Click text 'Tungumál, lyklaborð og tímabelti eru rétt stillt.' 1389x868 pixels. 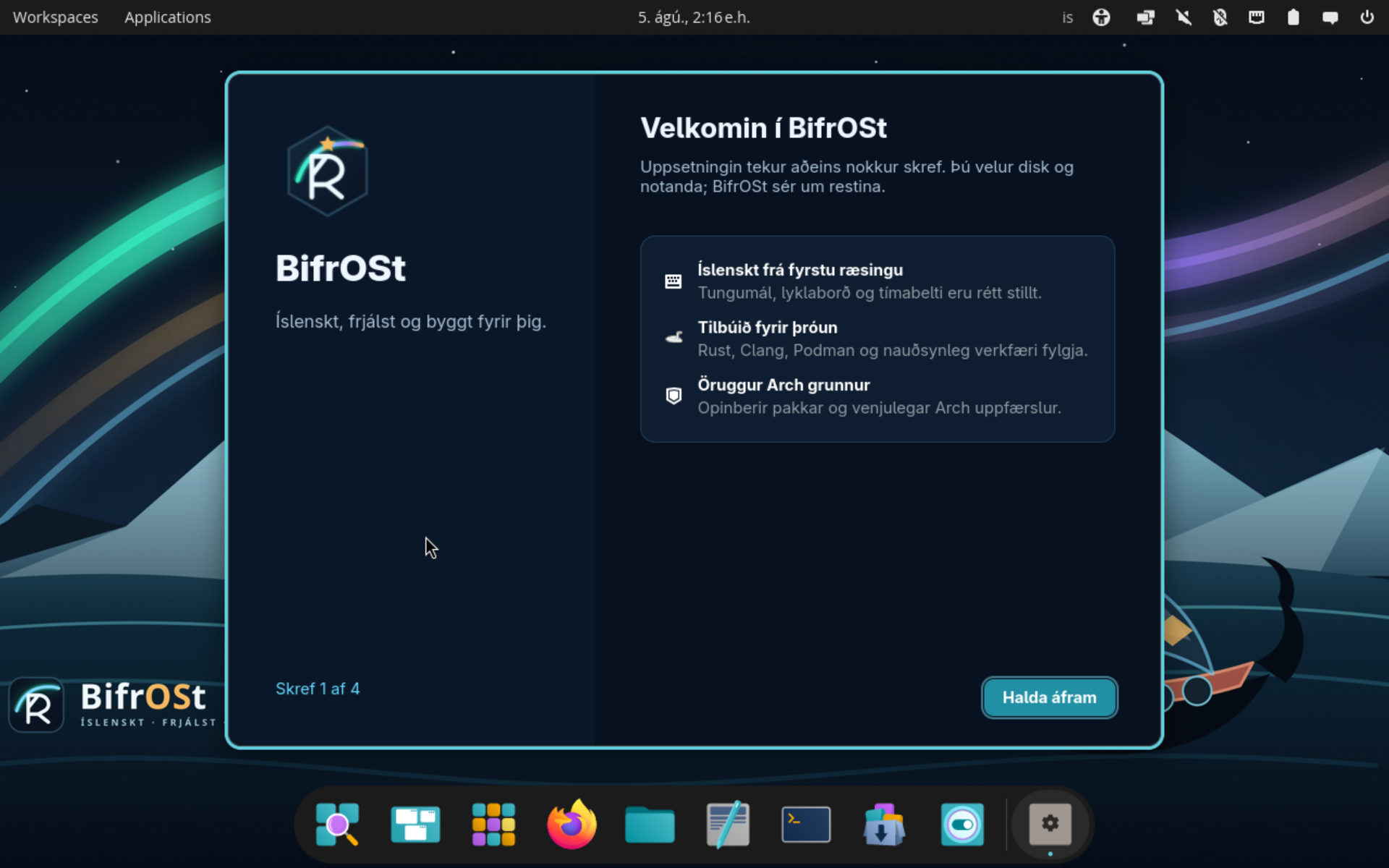click(x=870, y=293)
